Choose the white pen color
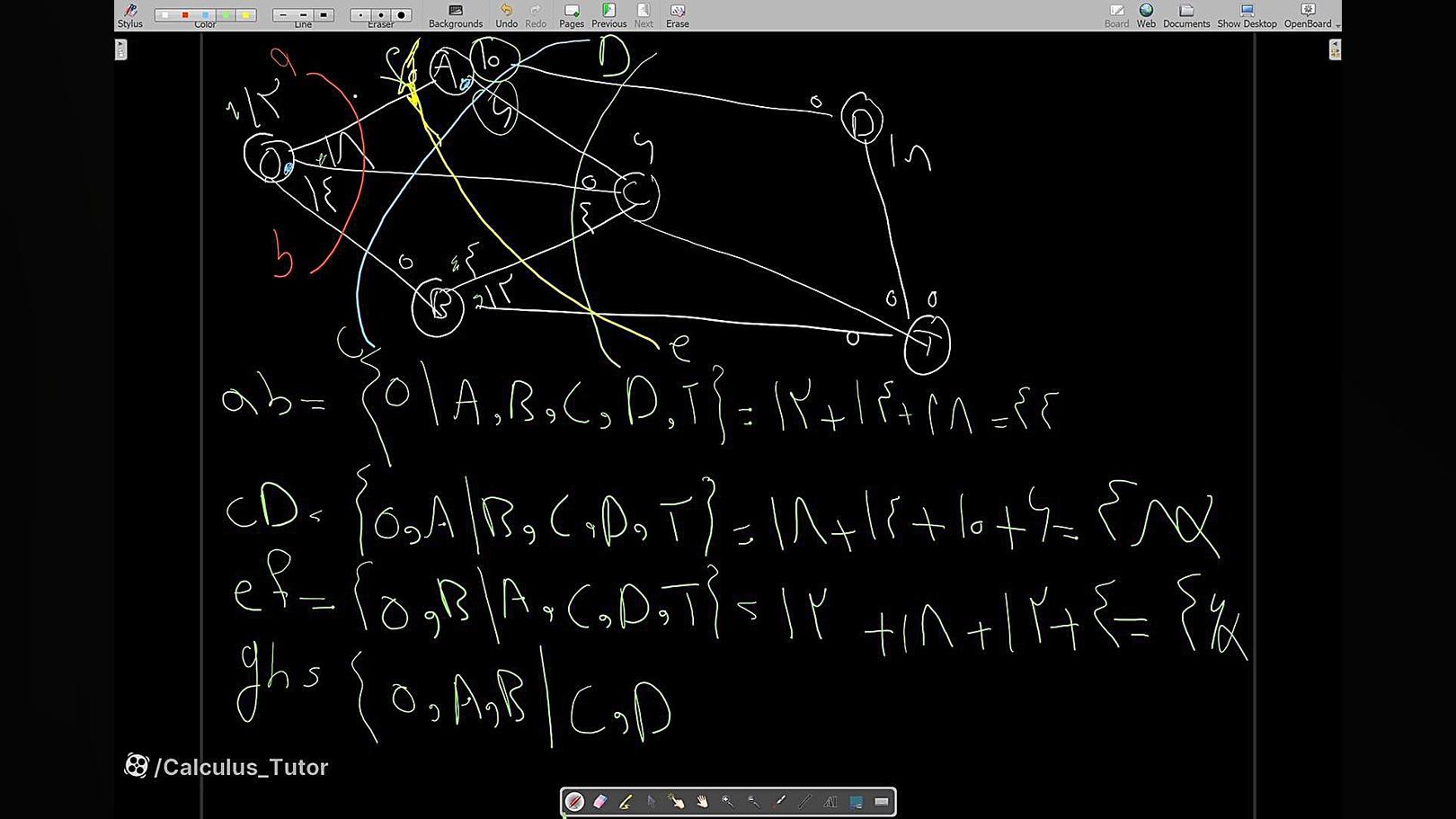 [164, 14]
